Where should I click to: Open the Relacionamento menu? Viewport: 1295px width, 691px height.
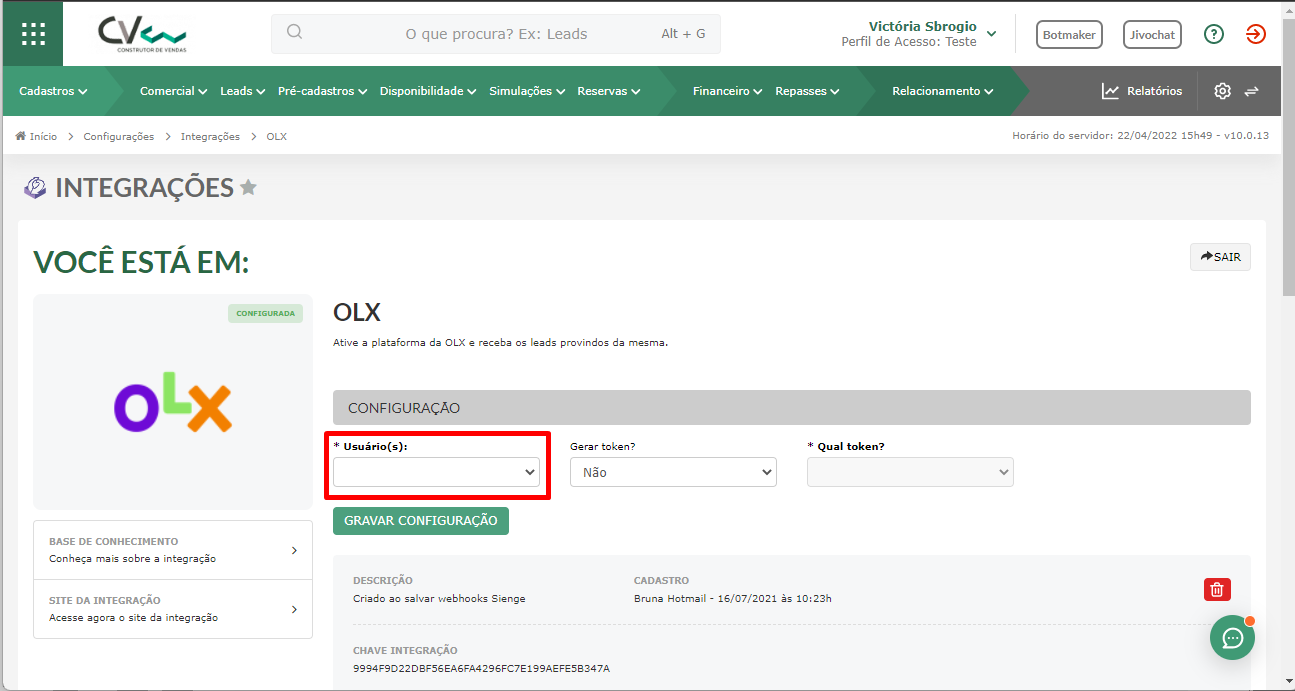pyautogui.click(x=942, y=91)
